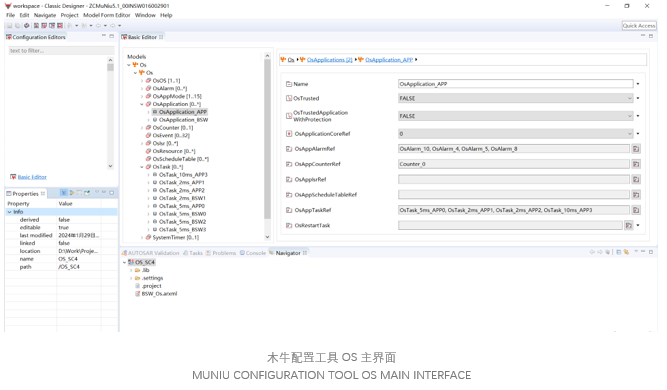Expand the OsCounter [0..1] tree node
The height and width of the screenshot is (390, 667).
point(142,128)
